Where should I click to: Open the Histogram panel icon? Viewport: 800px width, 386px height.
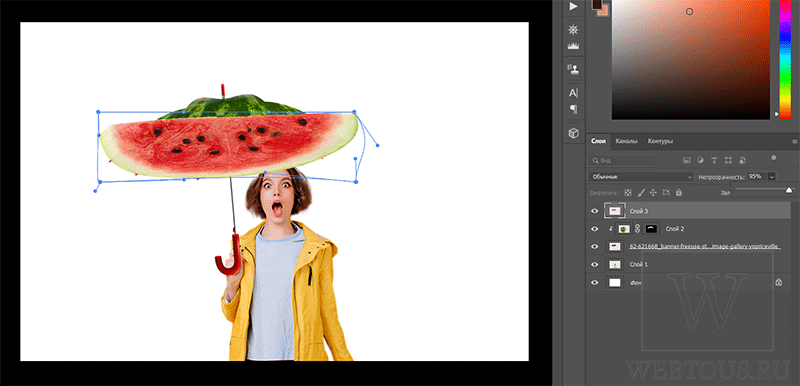pos(573,46)
